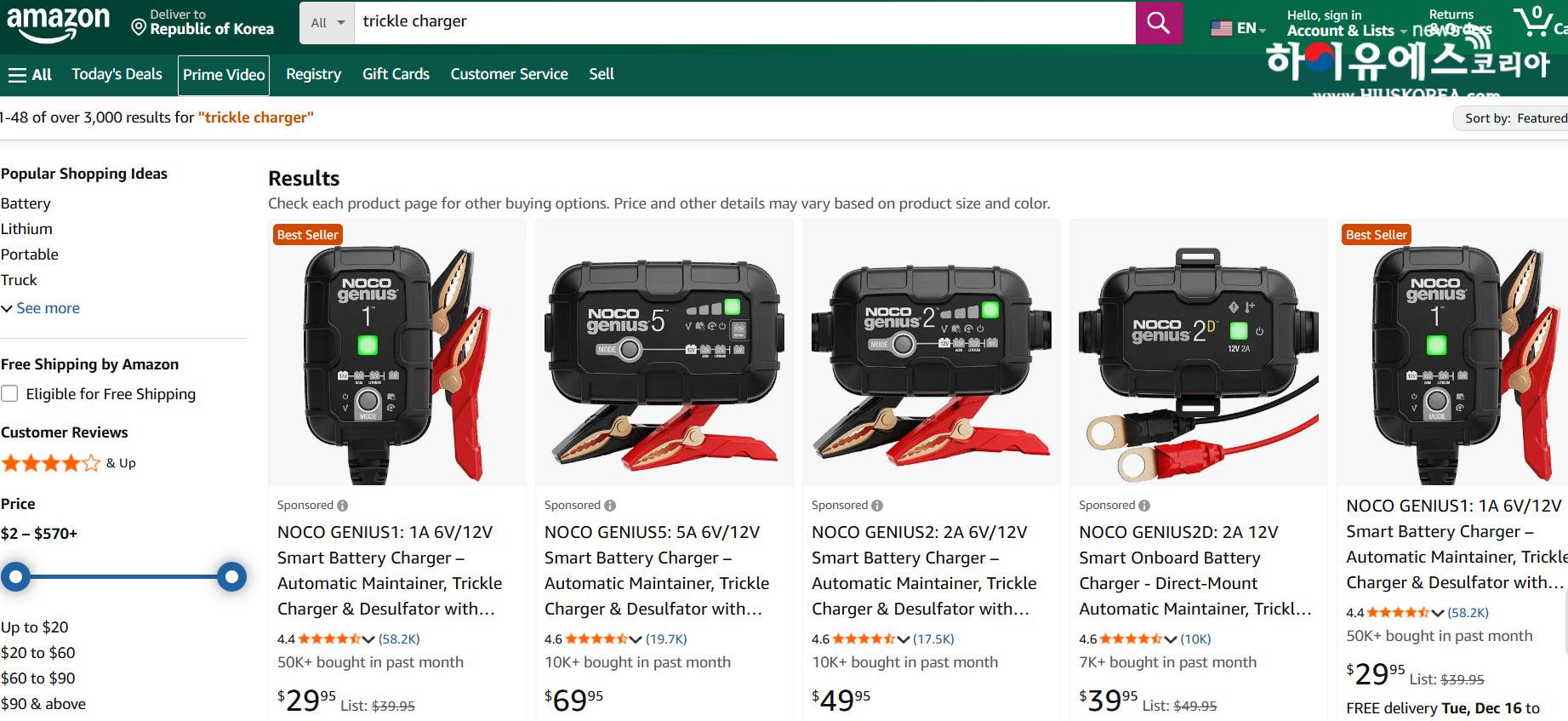This screenshot has width=1568, height=721.
Task: Open the All hamburger menu
Action: point(30,75)
